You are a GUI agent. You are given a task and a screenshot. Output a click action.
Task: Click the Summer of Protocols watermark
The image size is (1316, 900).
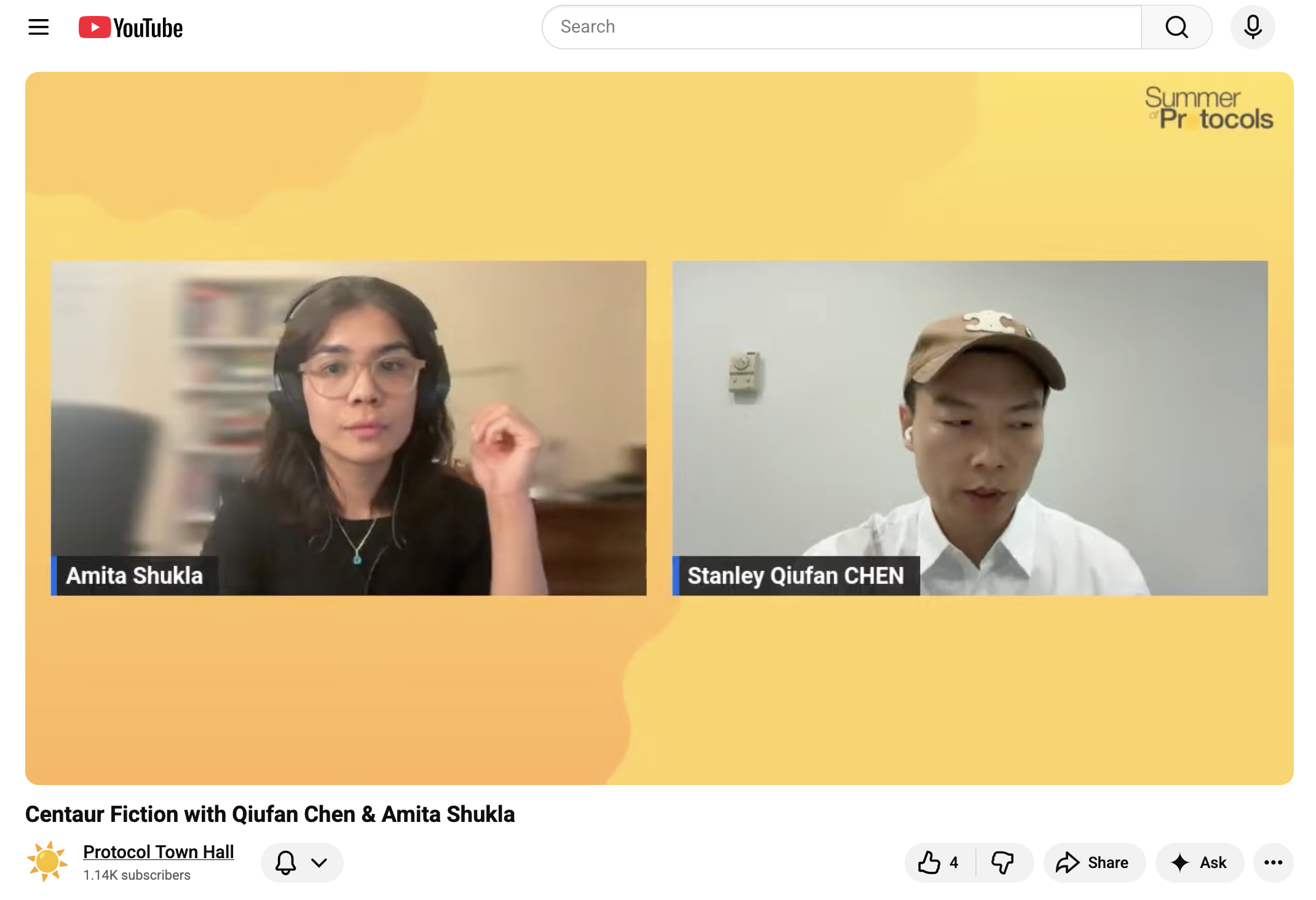coord(1208,109)
